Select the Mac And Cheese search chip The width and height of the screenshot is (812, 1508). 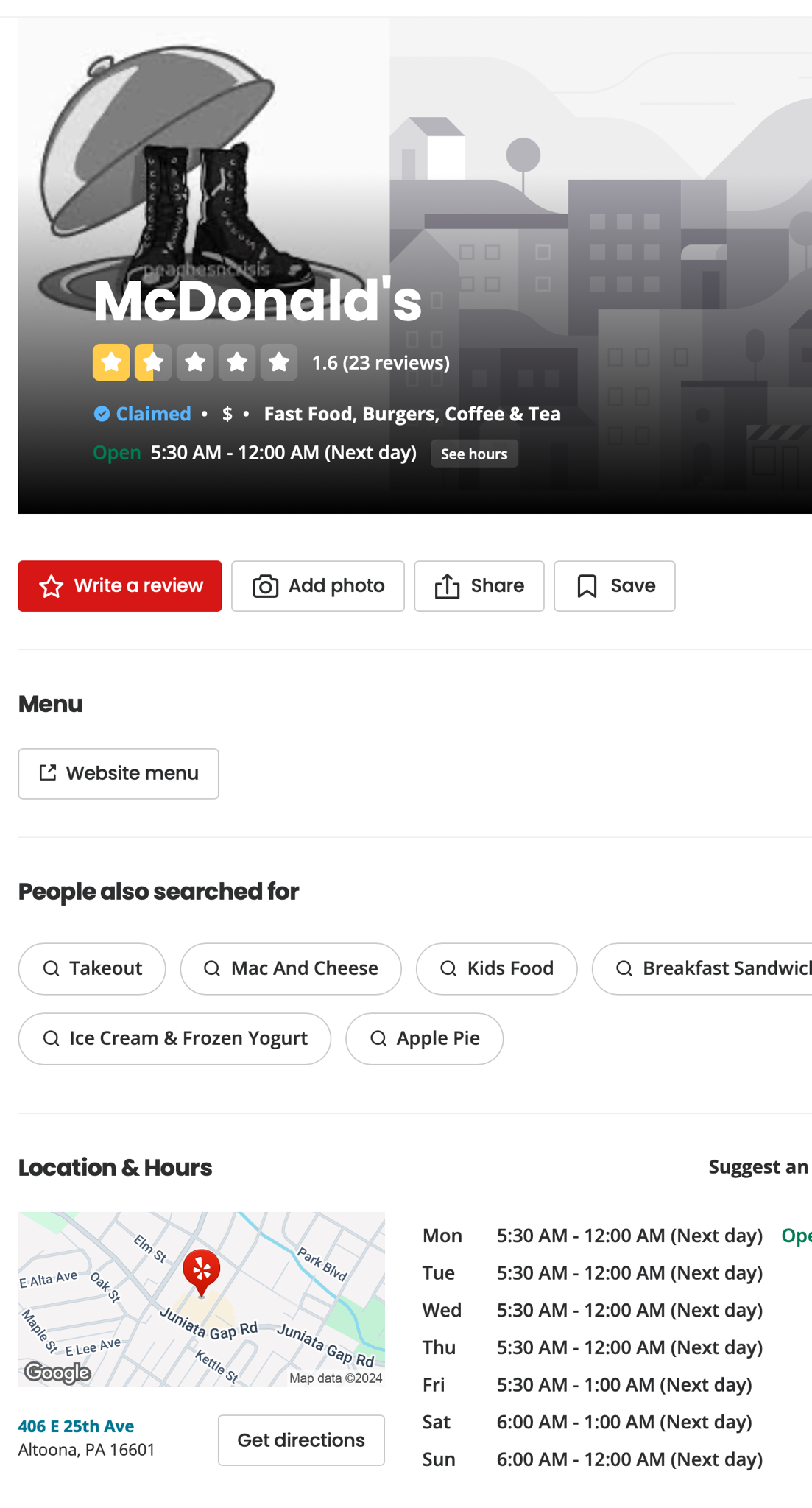pos(291,969)
